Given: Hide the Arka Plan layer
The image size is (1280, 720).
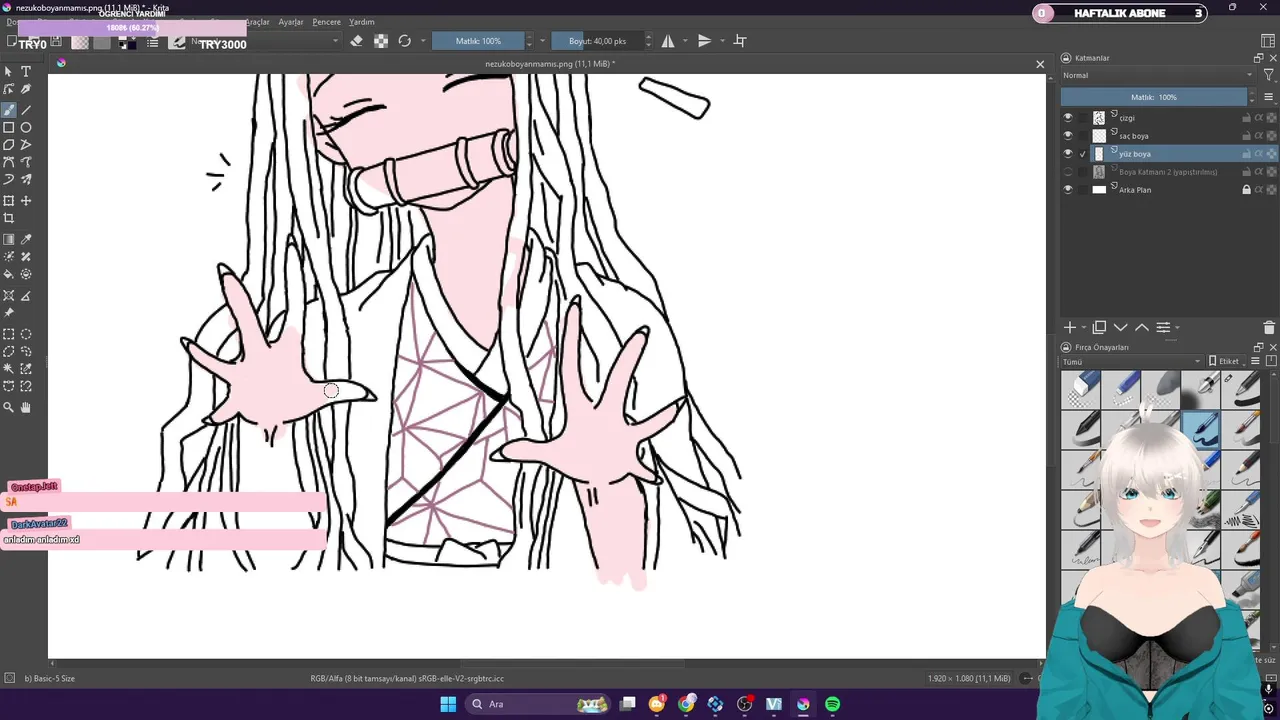Looking at the screenshot, I should 1068,190.
